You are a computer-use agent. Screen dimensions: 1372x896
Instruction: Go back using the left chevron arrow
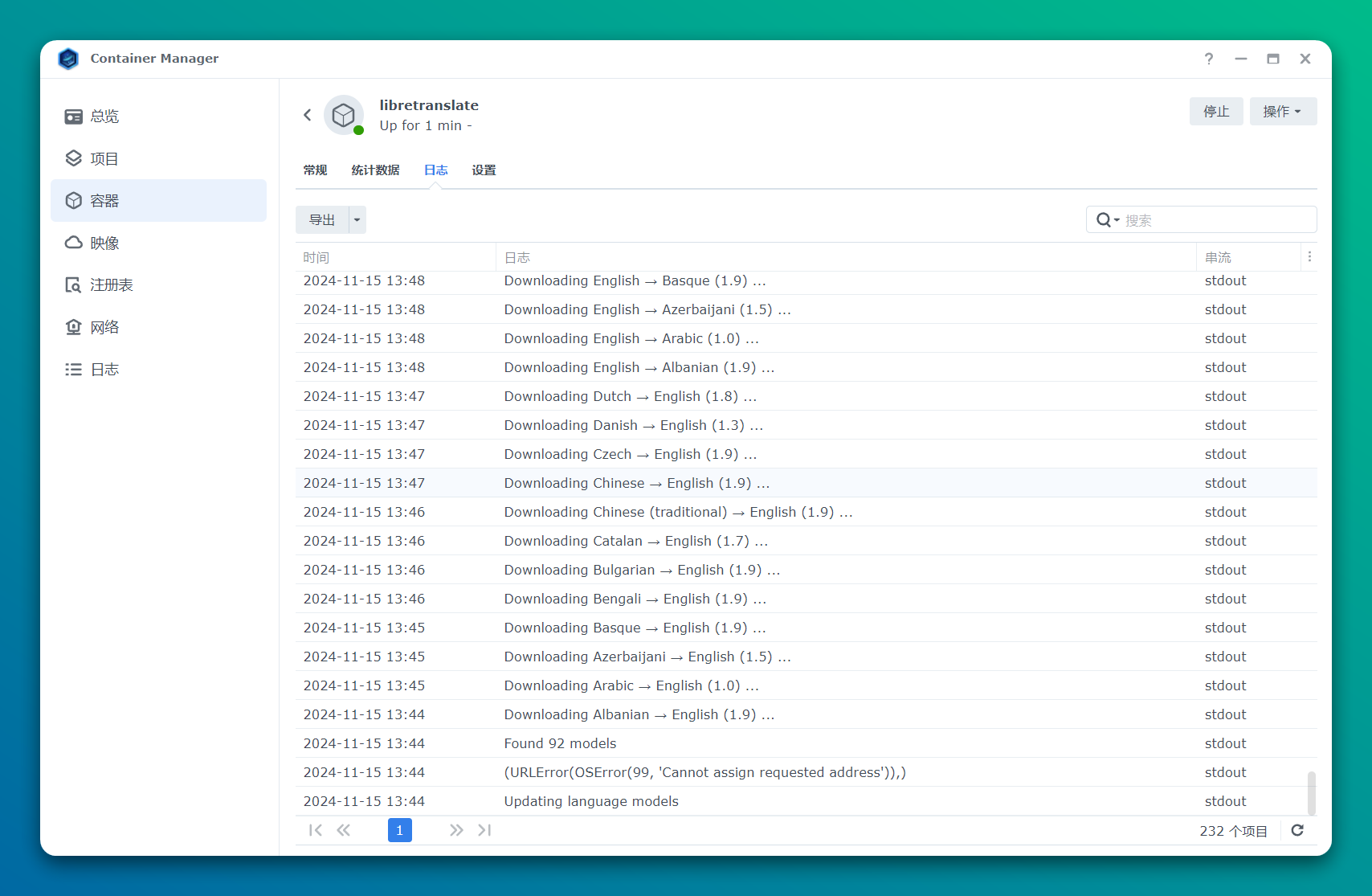(307, 115)
